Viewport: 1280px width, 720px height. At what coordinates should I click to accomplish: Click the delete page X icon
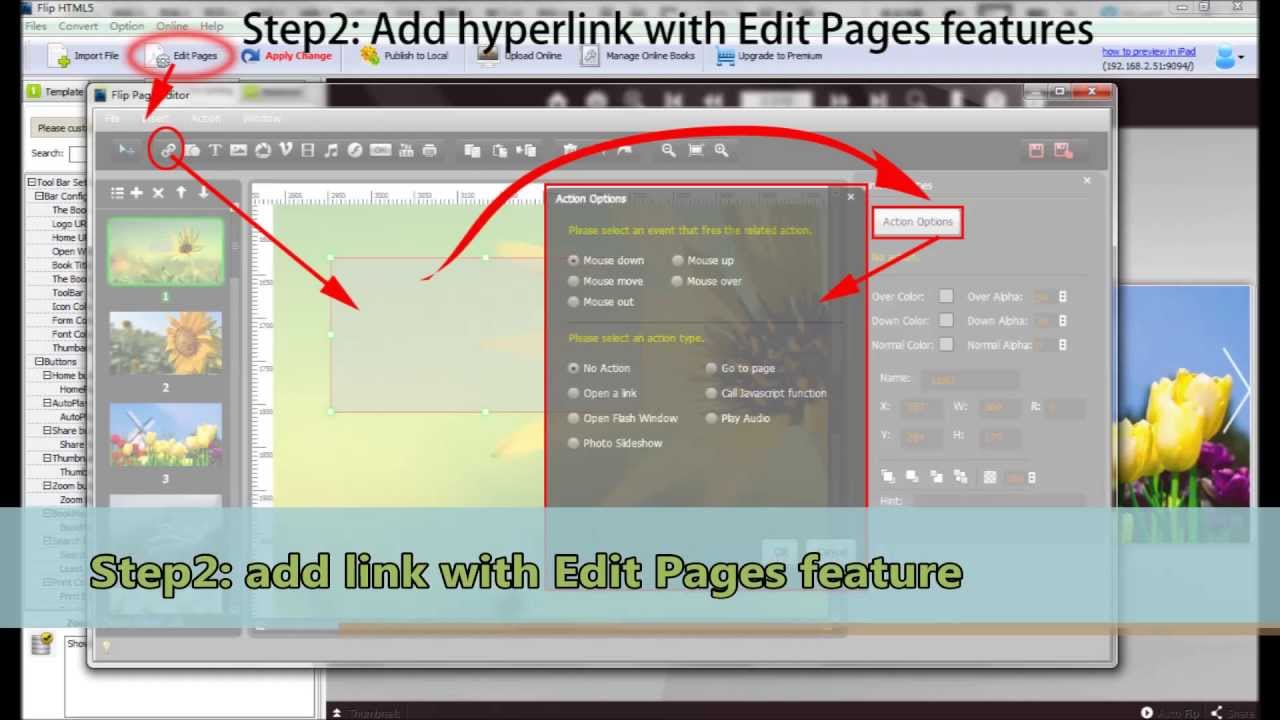[x=158, y=192]
